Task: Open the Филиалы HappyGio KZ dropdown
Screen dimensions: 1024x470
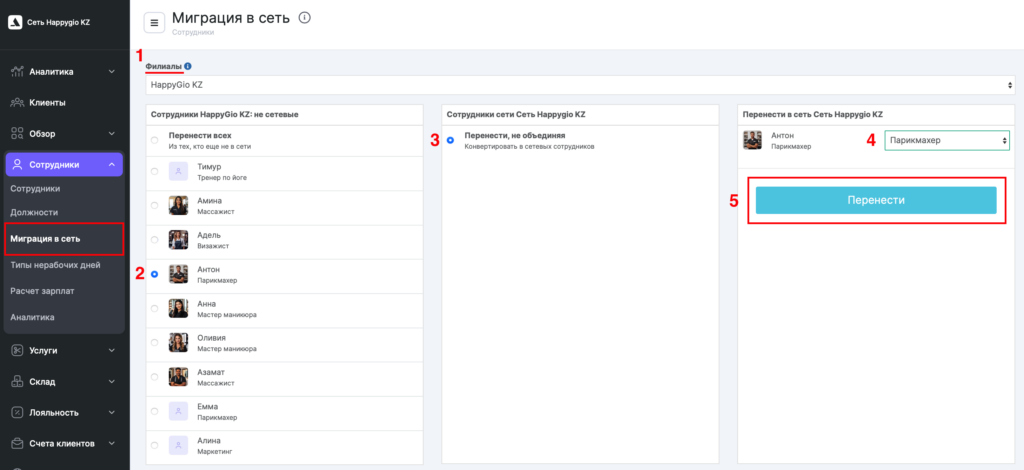Action: point(580,86)
